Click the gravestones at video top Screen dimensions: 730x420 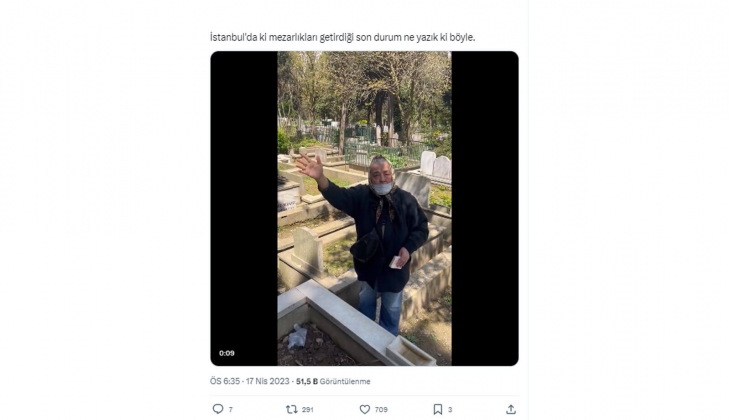[x=434, y=165]
